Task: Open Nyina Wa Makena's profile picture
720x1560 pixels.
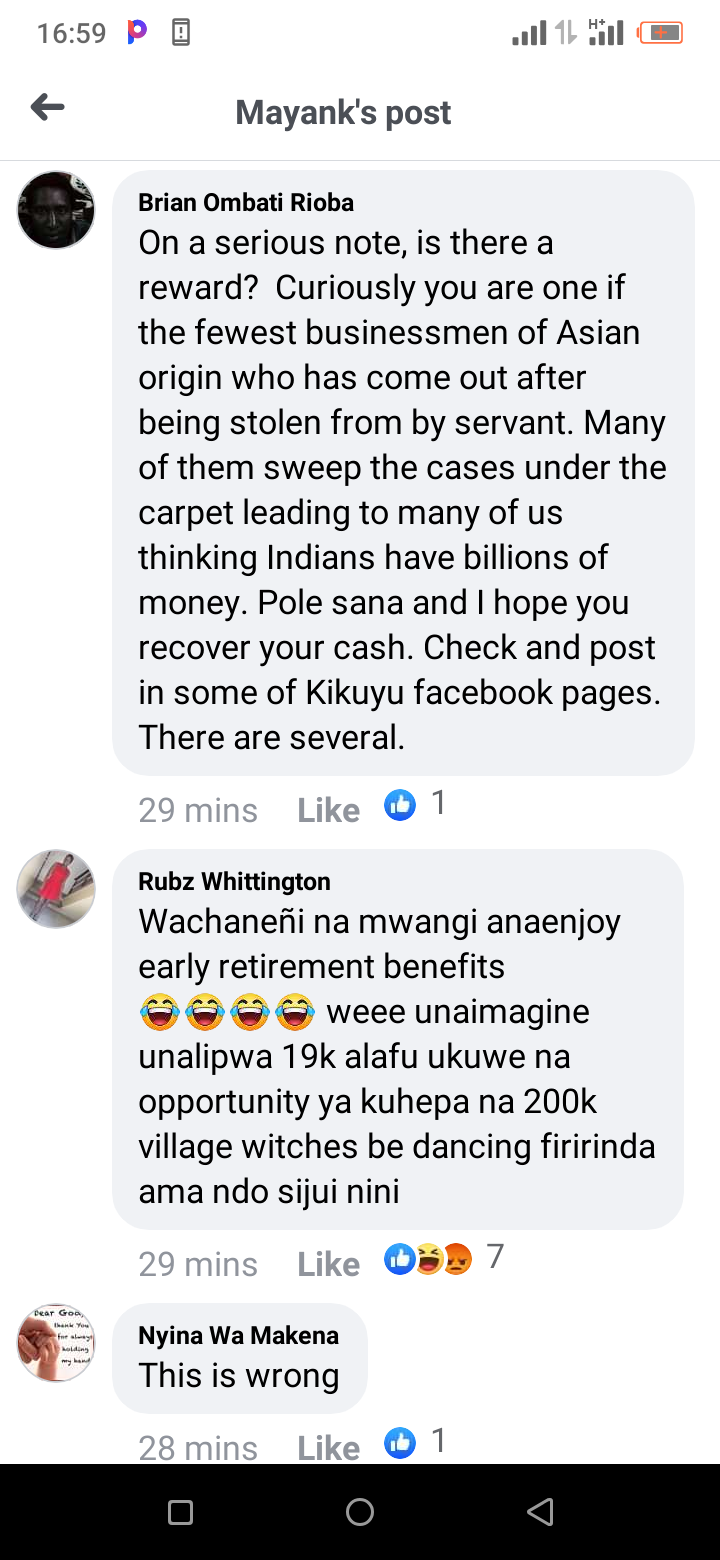Action: click(56, 1343)
